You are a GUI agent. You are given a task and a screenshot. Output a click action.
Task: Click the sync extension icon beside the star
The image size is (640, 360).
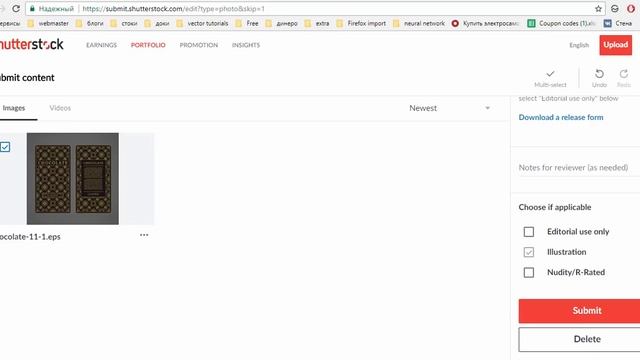coord(615,9)
